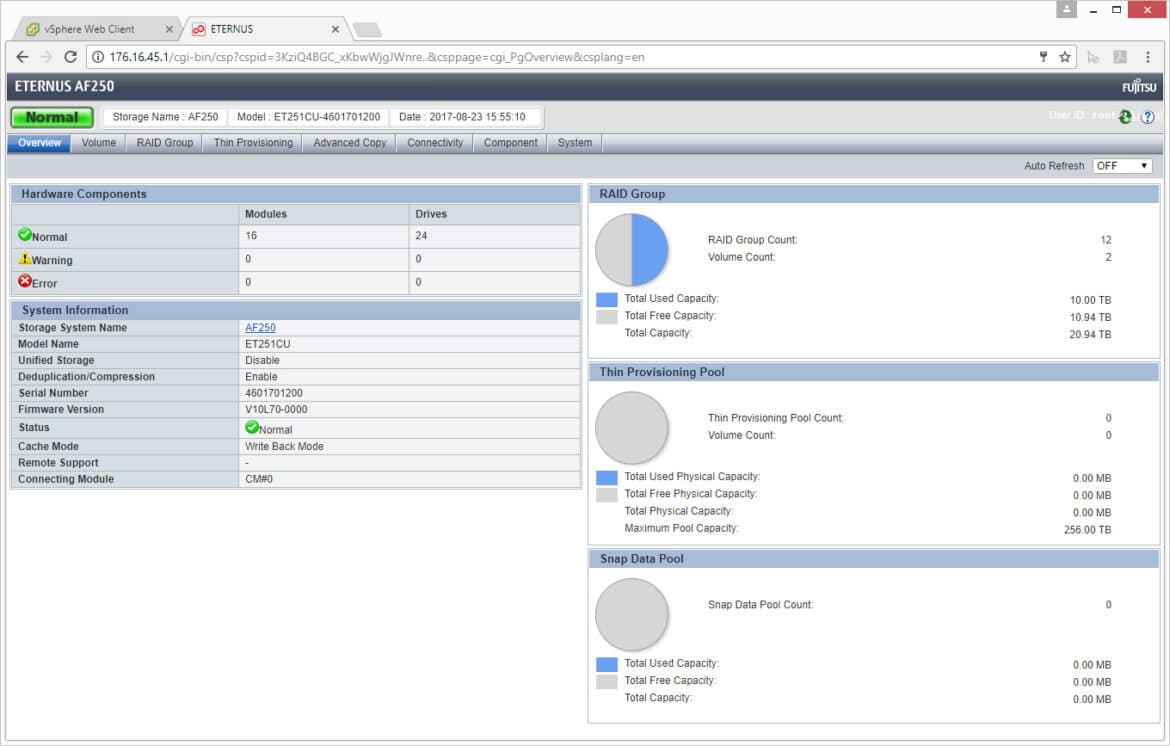Image resolution: width=1170 pixels, height=746 pixels.
Task: Click the Serial Number 4601701200 value
Action: pos(274,393)
